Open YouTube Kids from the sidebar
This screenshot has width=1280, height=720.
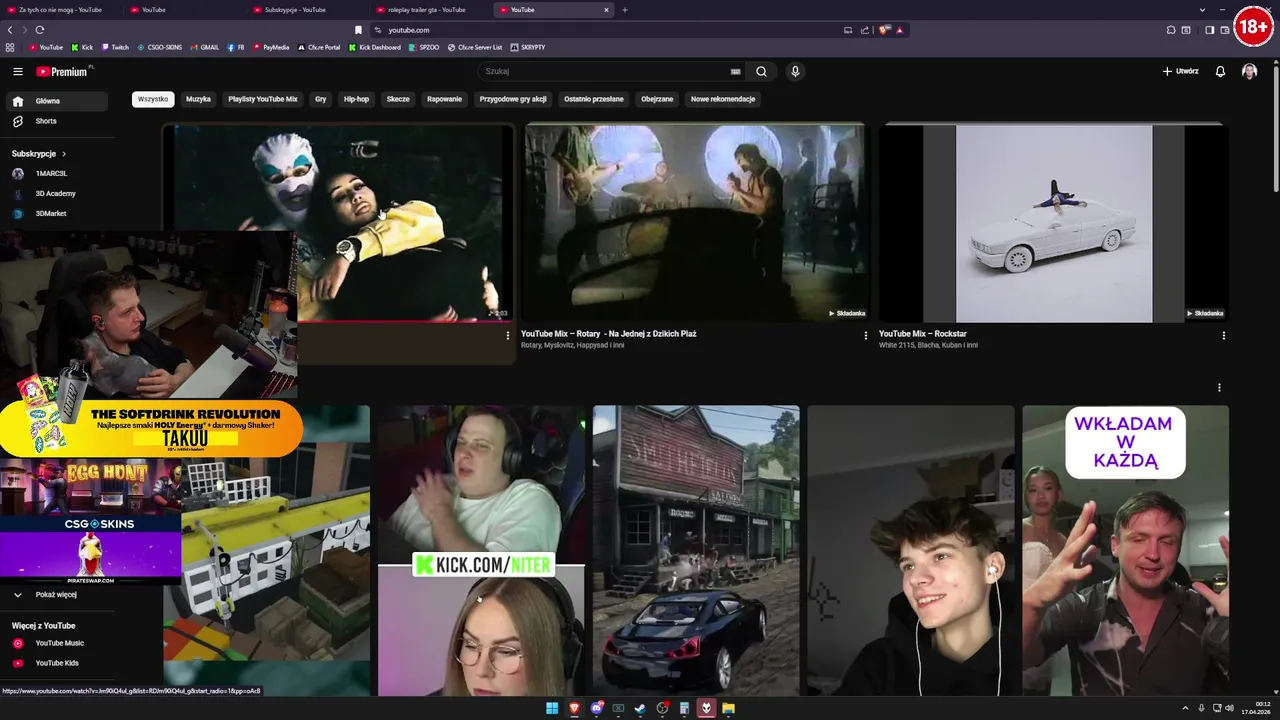coord(58,663)
